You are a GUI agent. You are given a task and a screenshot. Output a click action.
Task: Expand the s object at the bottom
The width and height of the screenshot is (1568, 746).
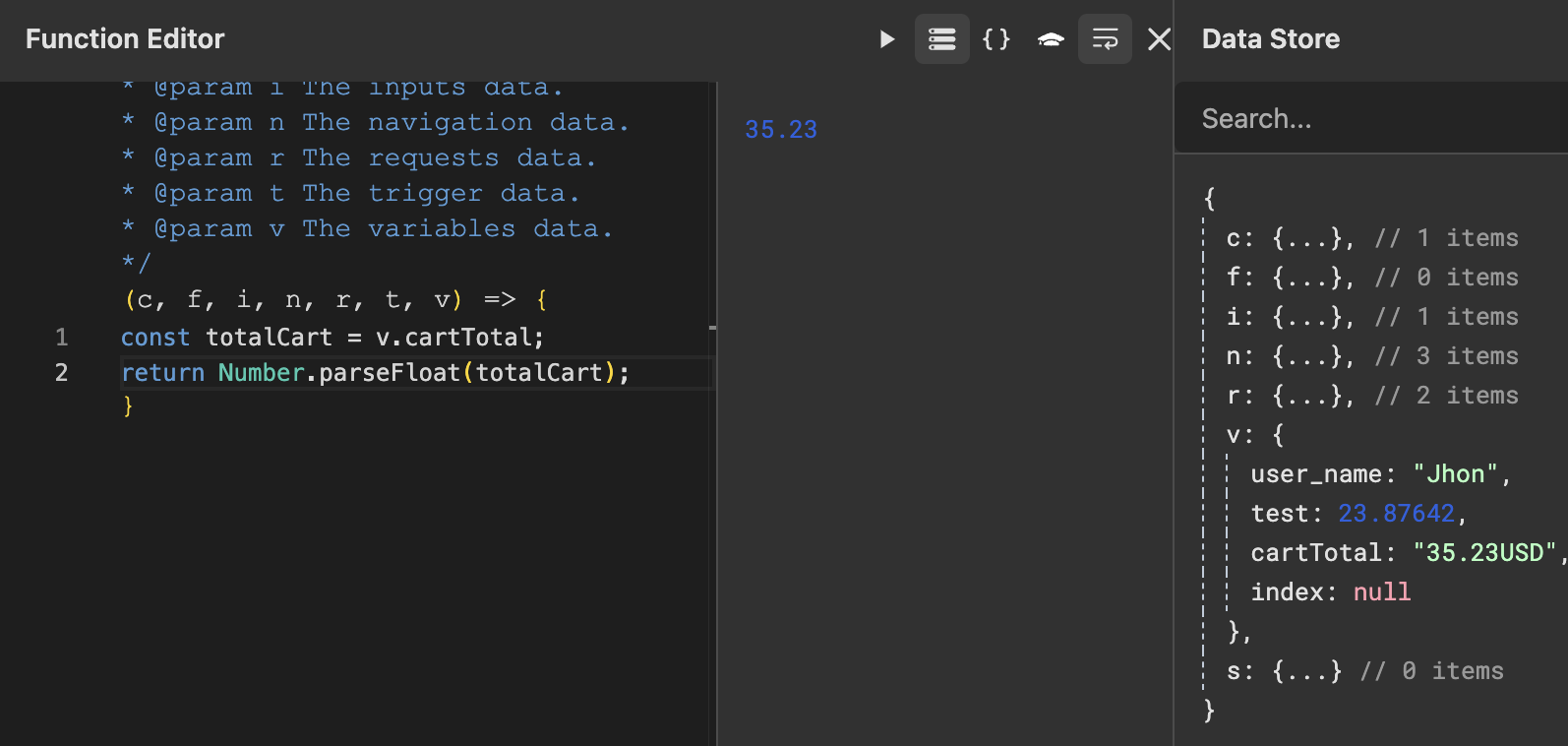(x=1306, y=671)
